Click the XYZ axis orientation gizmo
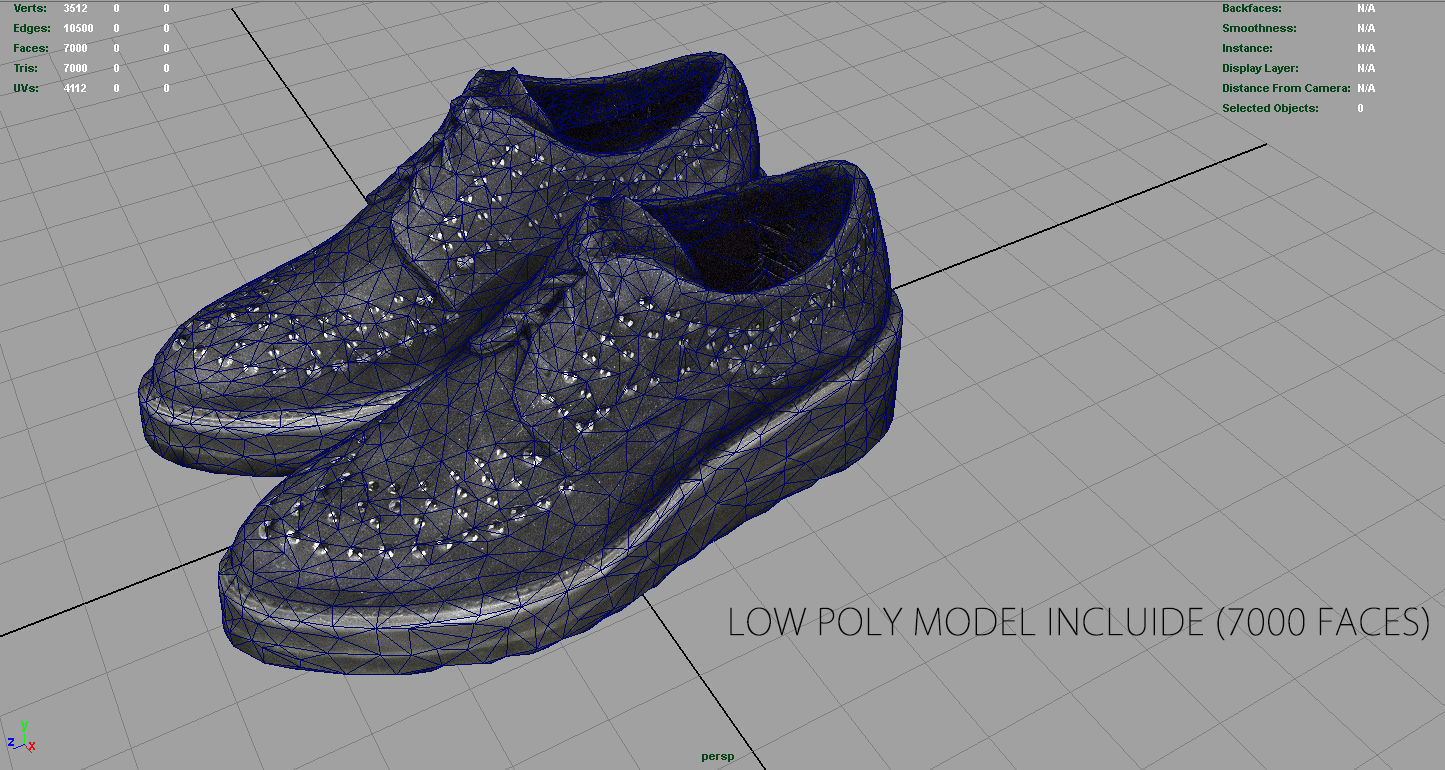Image resolution: width=1445 pixels, height=770 pixels. tap(21, 736)
